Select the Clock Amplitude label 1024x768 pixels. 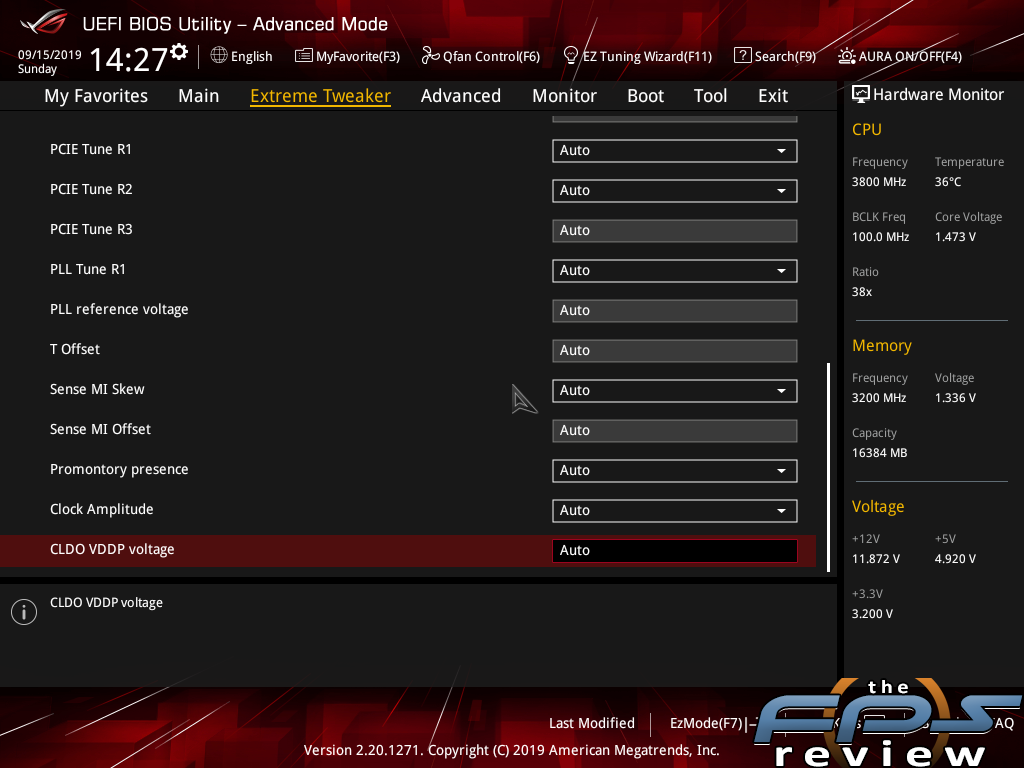(101, 509)
